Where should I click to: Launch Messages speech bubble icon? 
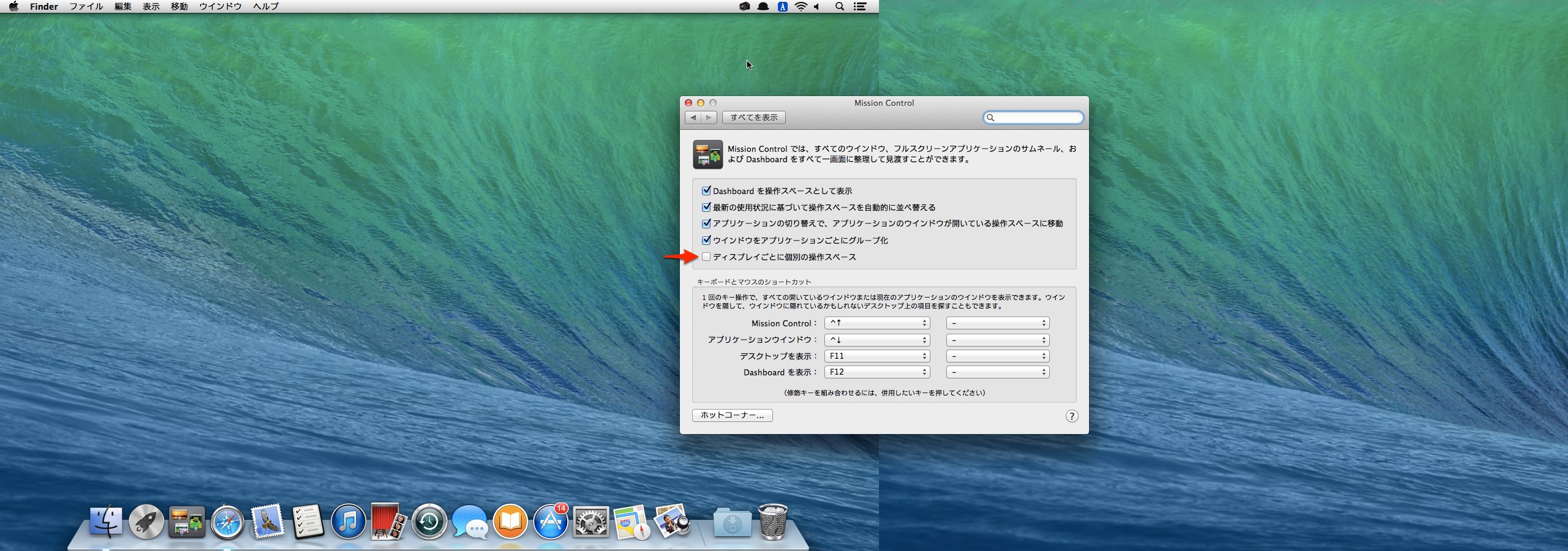(x=470, y=522)
